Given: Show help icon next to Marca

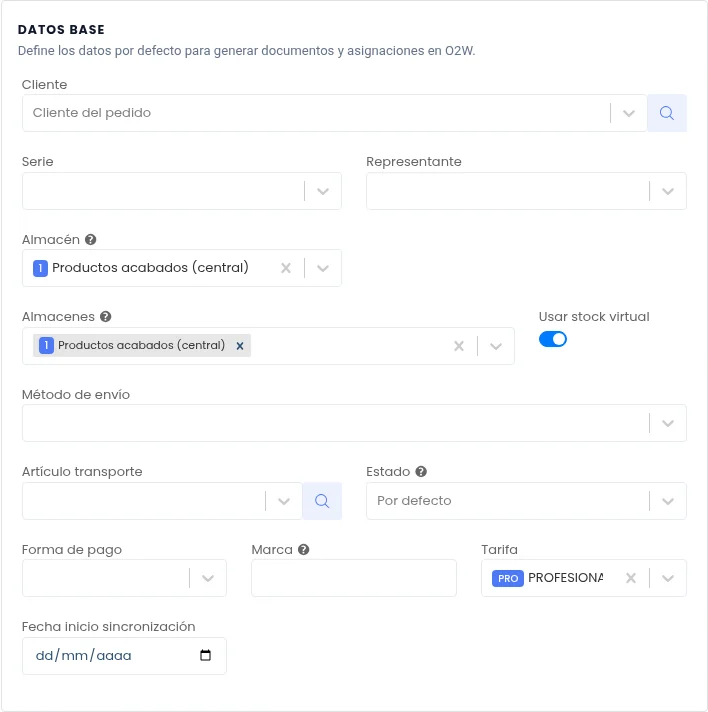Looking at the screenshot, I should click(x=304, y=549).
